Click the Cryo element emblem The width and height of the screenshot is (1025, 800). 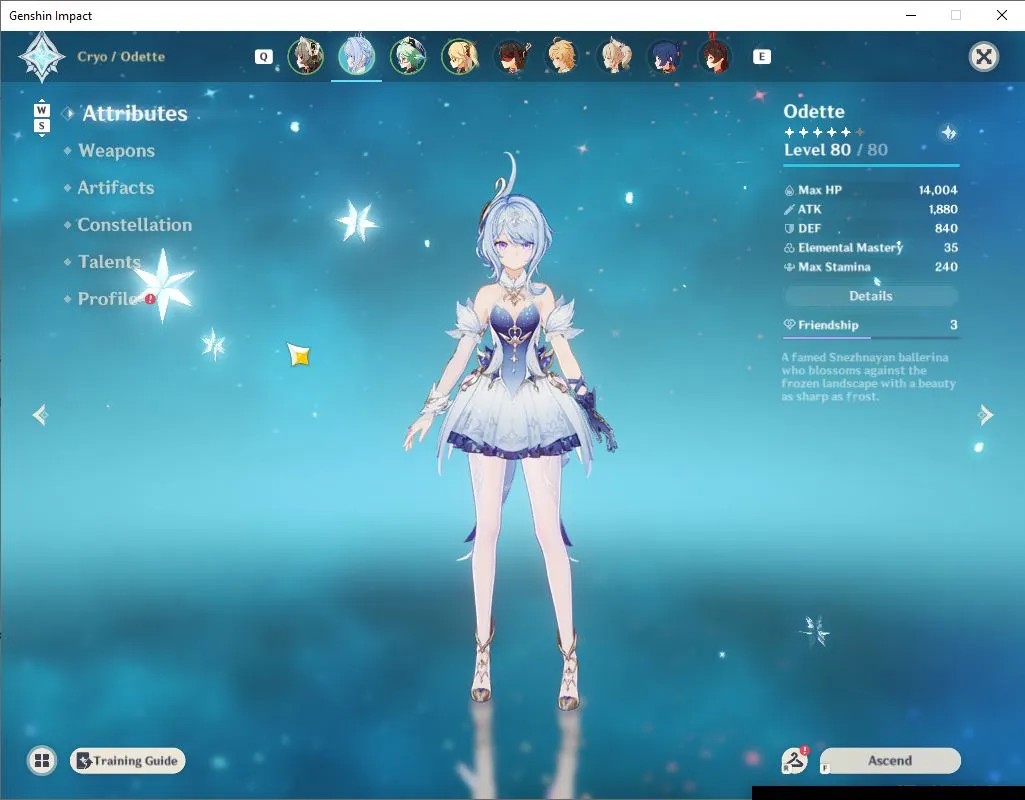point(42,57)
